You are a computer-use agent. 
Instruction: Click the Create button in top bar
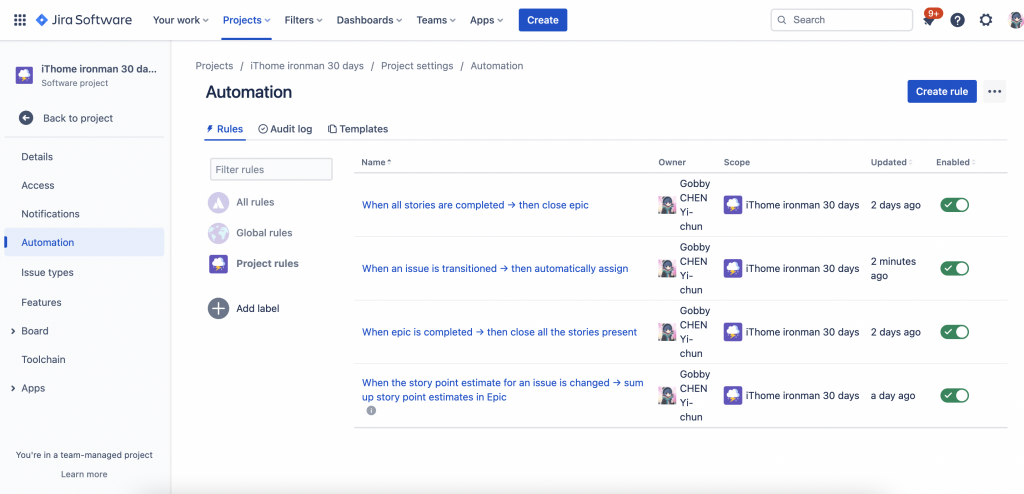[x=543, y=20]
